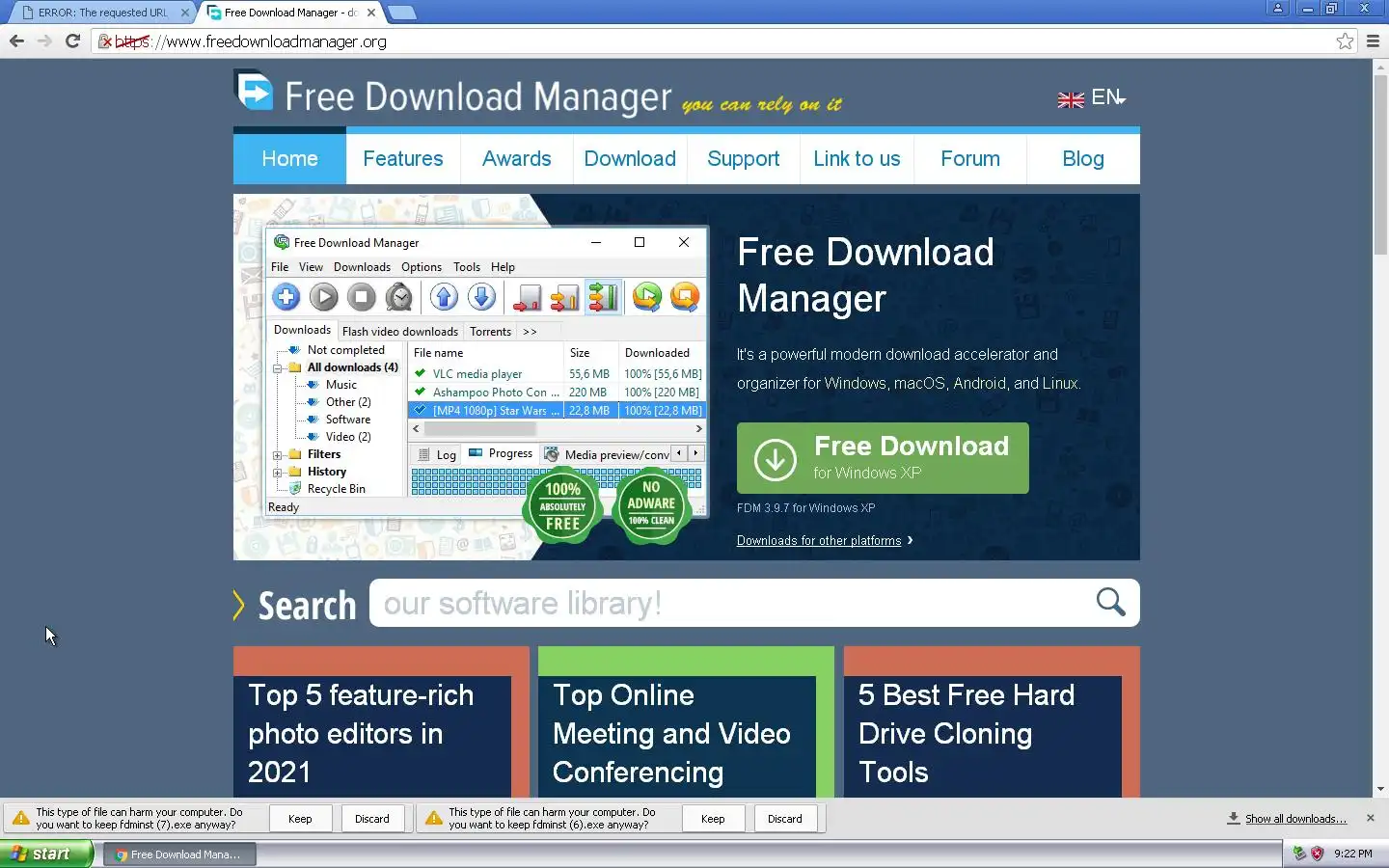Reload the page with refresh icon
This screenshot has width=1389, height=868.
(72, 41)
